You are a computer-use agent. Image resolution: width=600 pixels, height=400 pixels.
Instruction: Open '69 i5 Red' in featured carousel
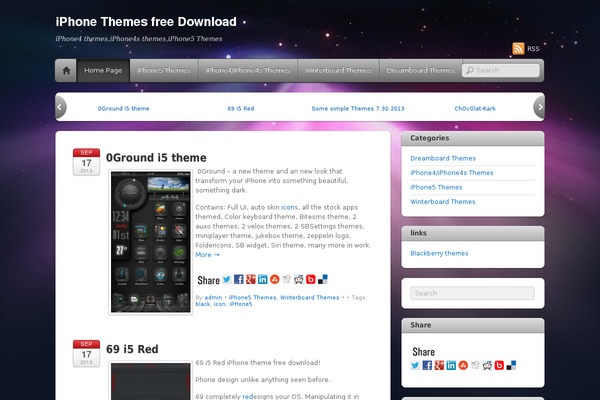241,108
